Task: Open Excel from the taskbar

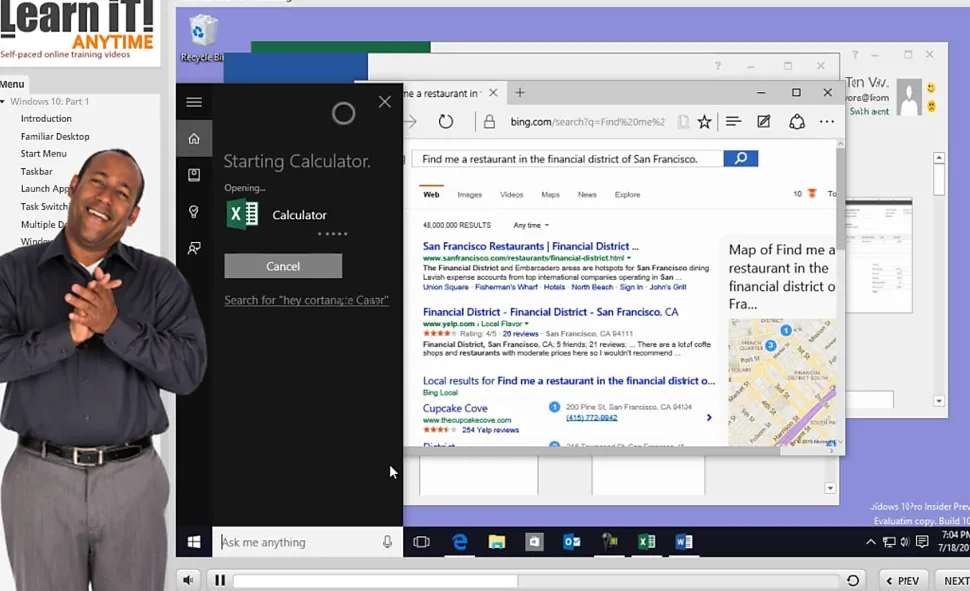Action: pyautogui.click(x=646, y=542)
